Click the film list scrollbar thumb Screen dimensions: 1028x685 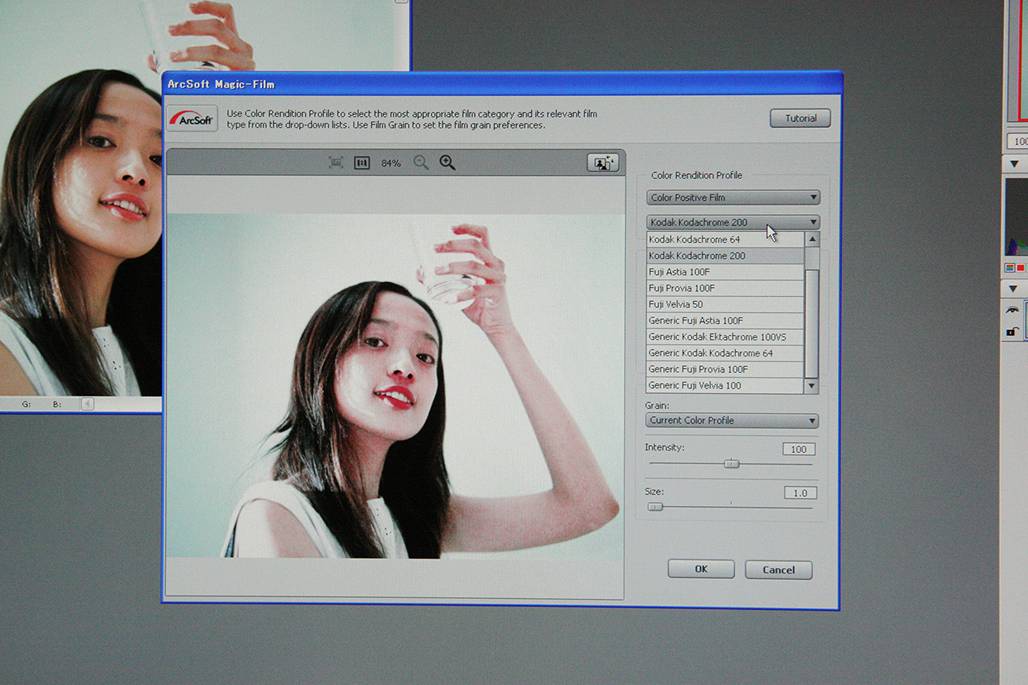click(812, 323)
